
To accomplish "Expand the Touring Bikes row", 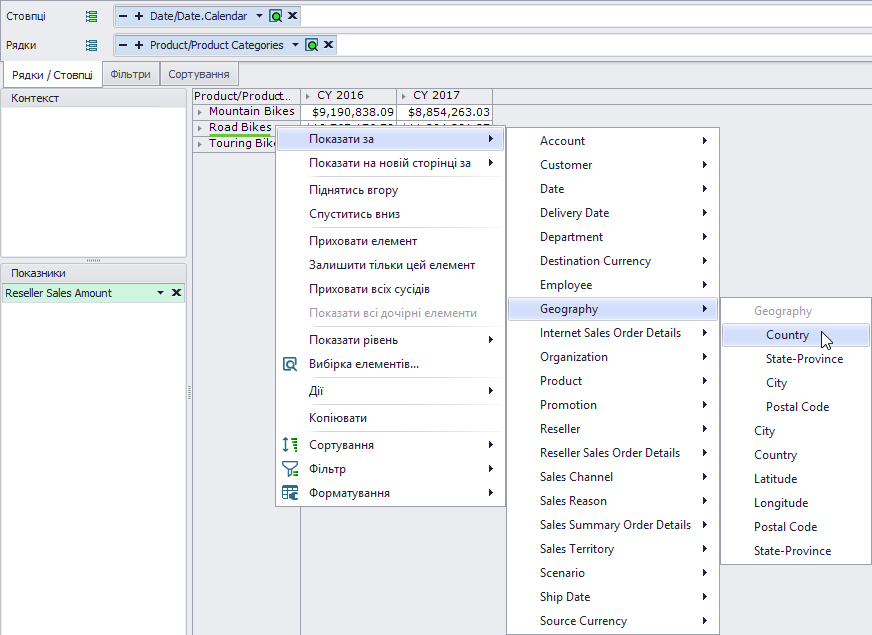I will 200,144.
